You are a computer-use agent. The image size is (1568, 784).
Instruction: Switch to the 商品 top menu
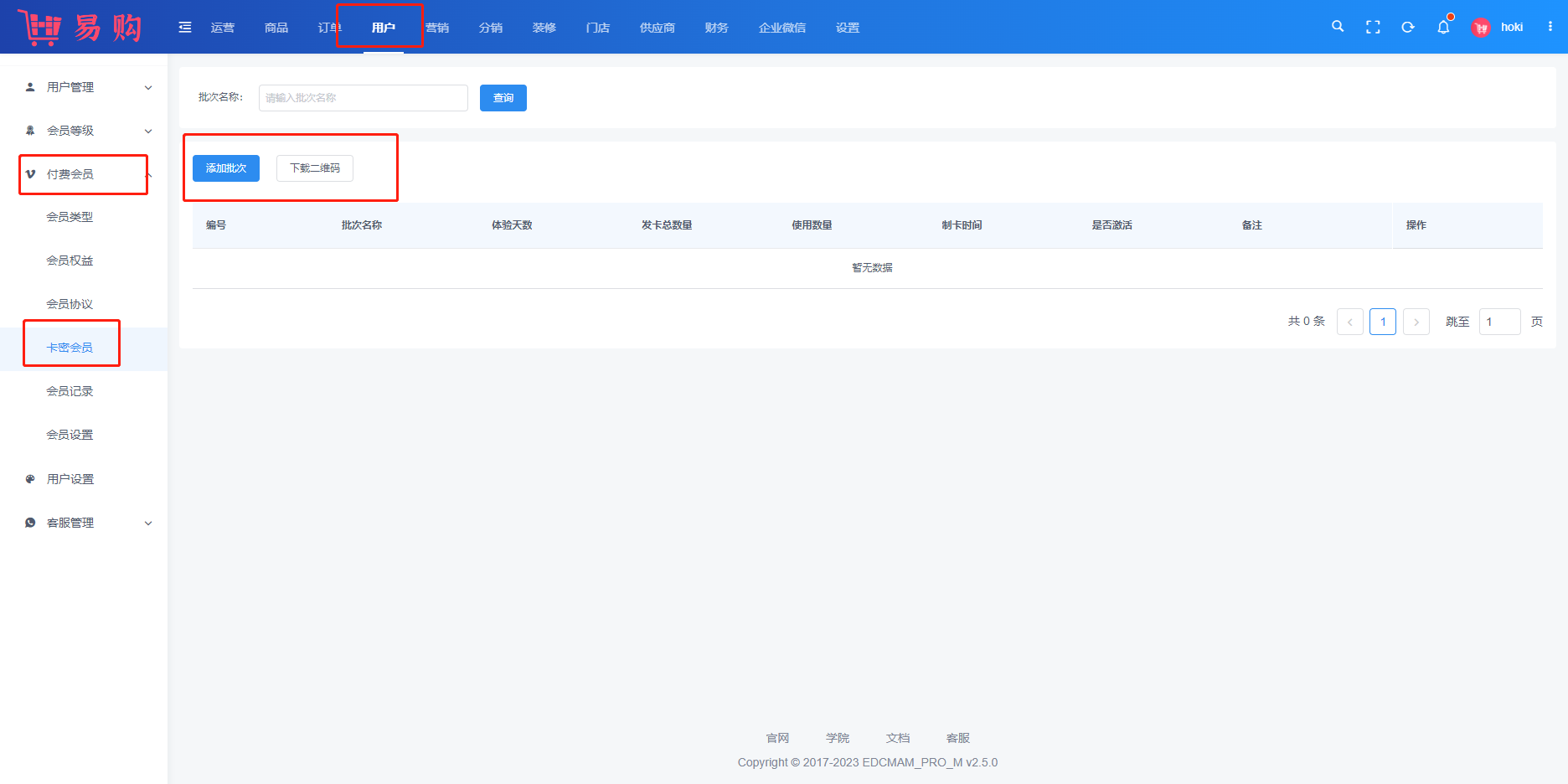click(x=276, y=28)
